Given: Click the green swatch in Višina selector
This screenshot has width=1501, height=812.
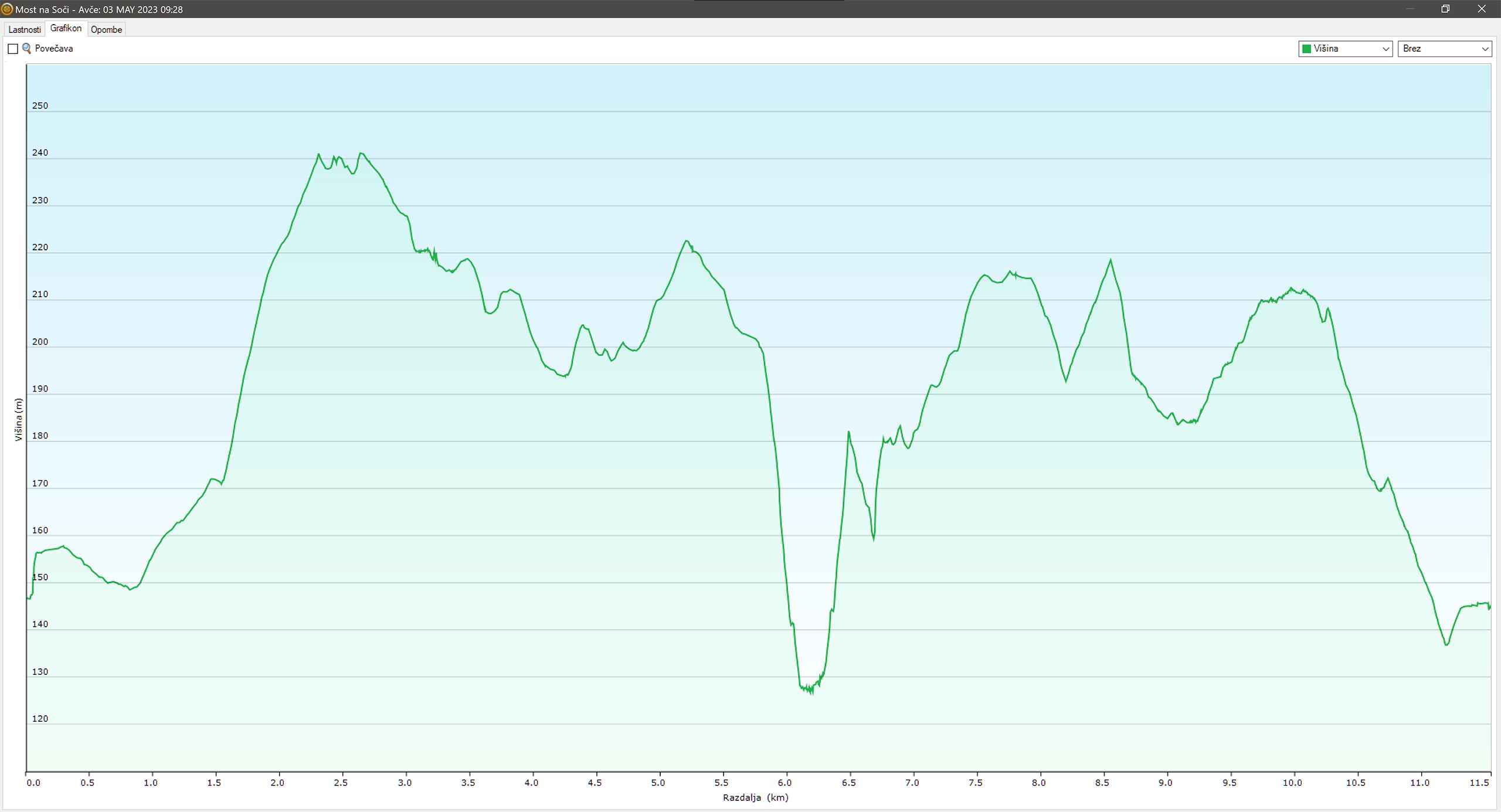Looking at the screenshot, I should pos(1306,49).
